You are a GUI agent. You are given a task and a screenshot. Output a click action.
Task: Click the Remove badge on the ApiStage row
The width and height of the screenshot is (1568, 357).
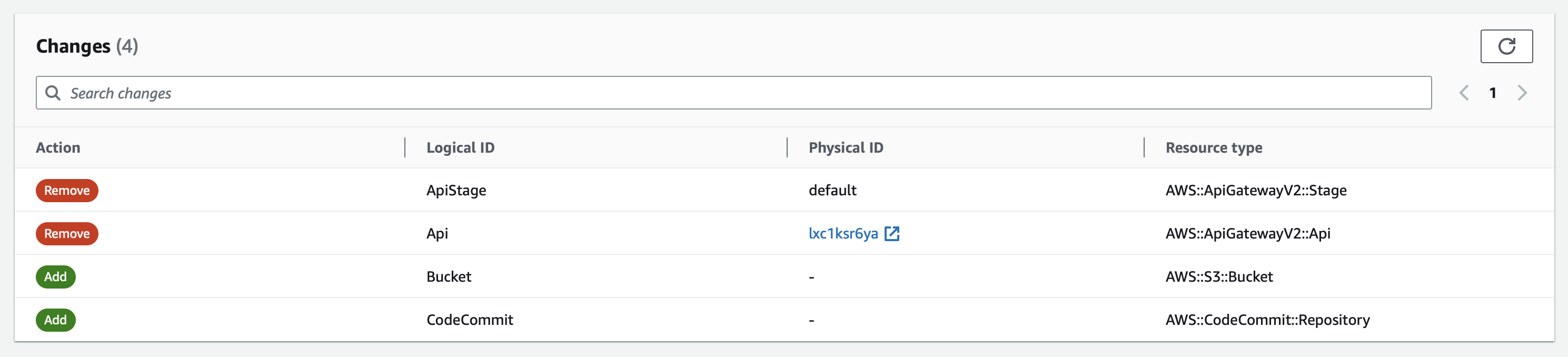[67, 190]
